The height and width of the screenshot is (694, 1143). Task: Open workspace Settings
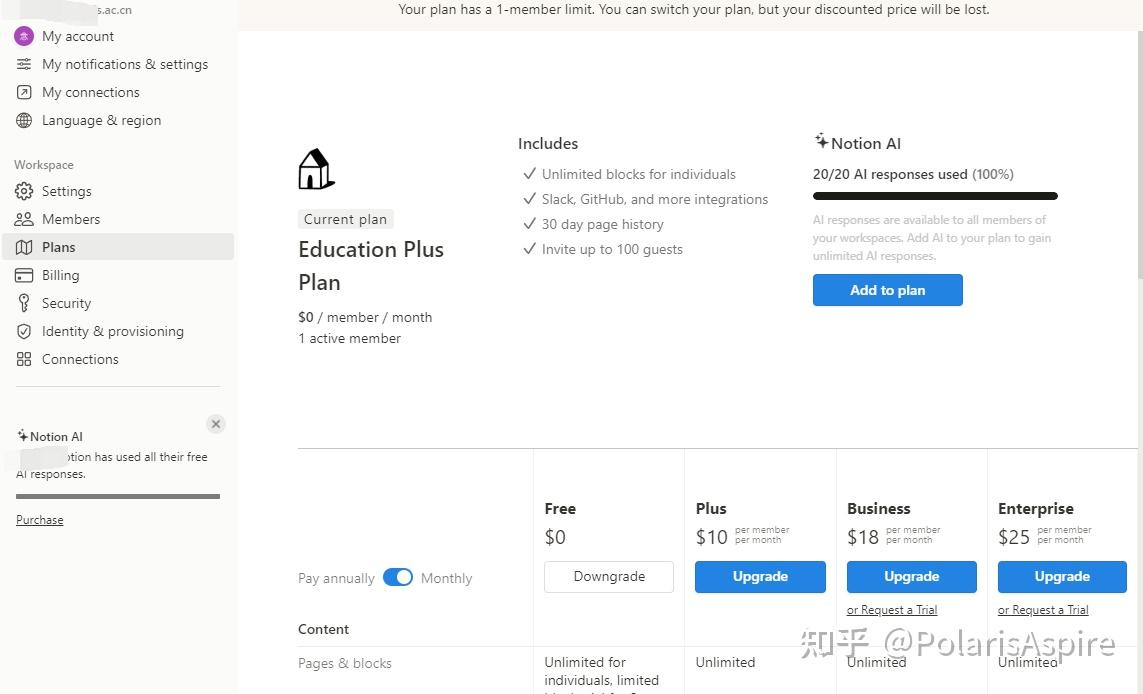point(66,191)
